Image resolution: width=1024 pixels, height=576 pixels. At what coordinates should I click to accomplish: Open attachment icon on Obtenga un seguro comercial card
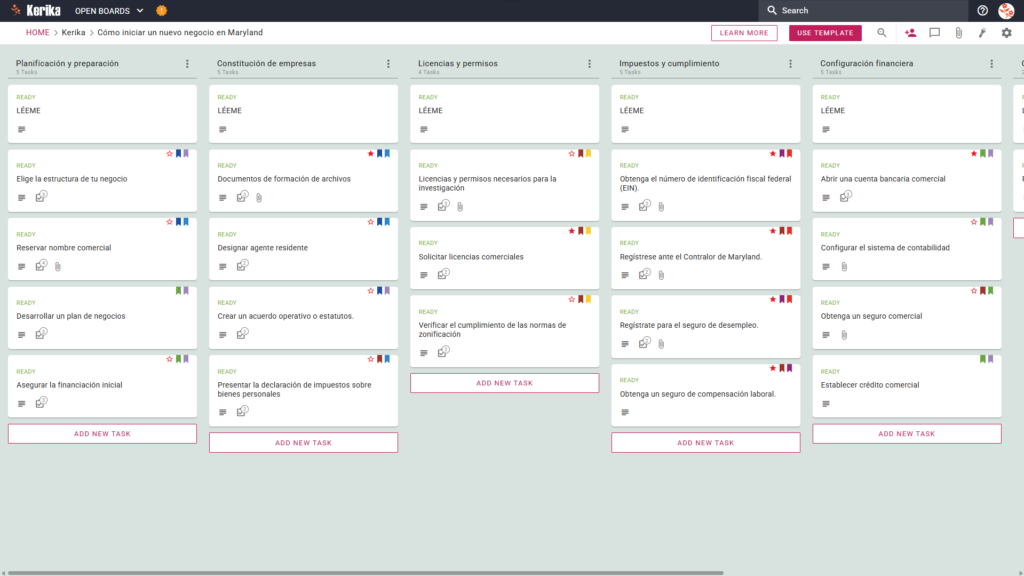[844, 335]
